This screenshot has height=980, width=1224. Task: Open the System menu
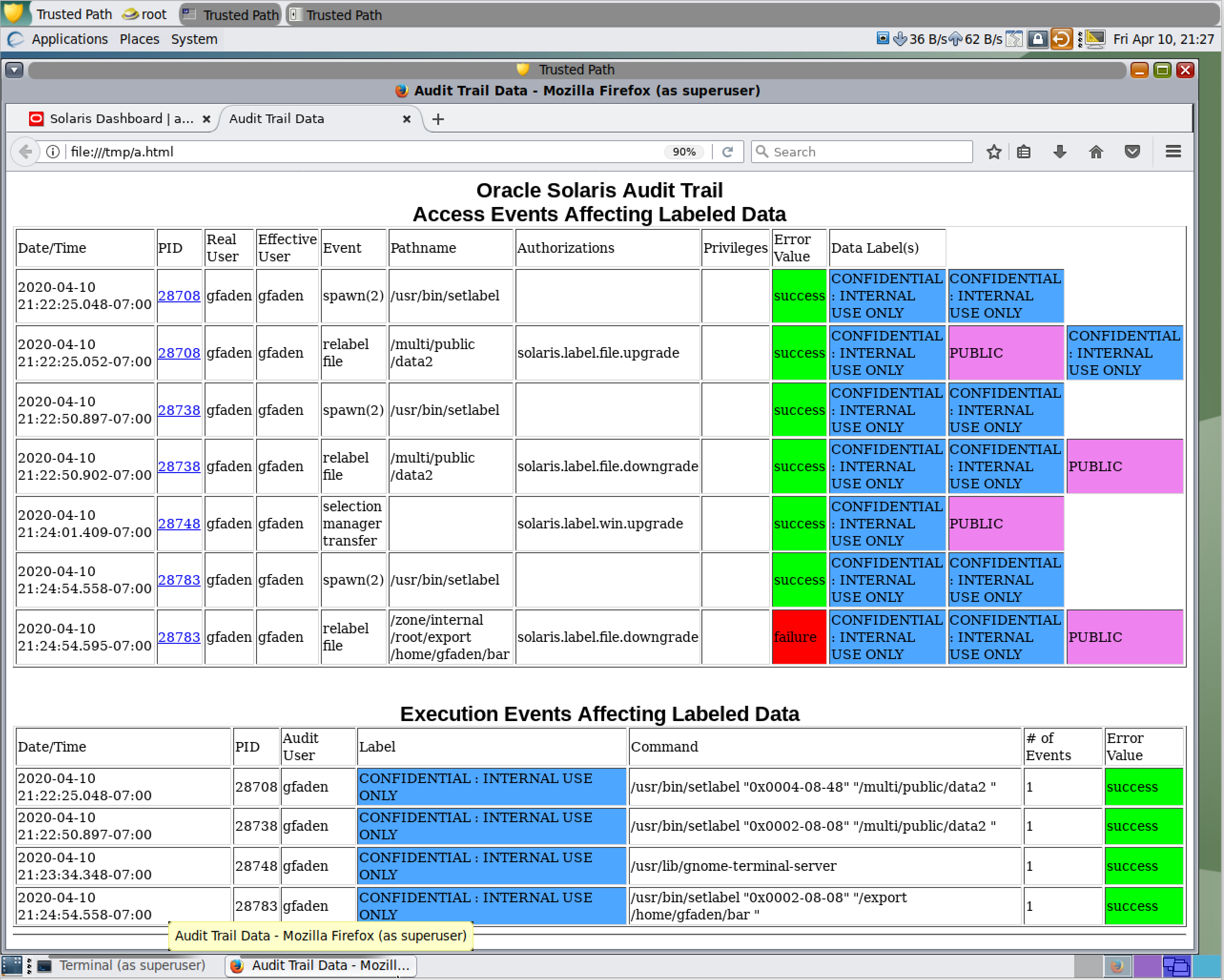(194, 39)
